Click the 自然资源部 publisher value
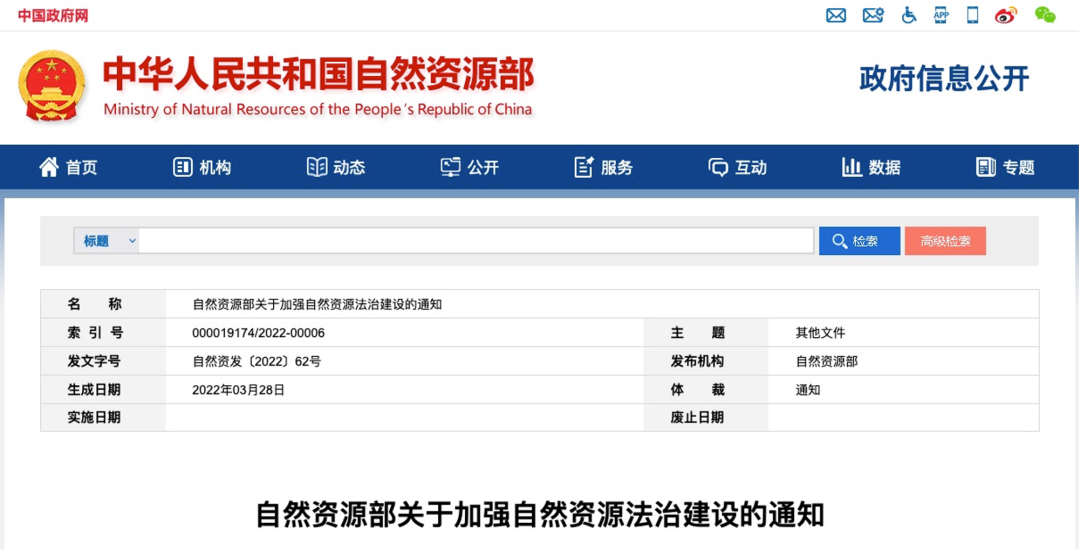Image resolution: width=1080 pixels, height=550 pixels. point(827,361)
